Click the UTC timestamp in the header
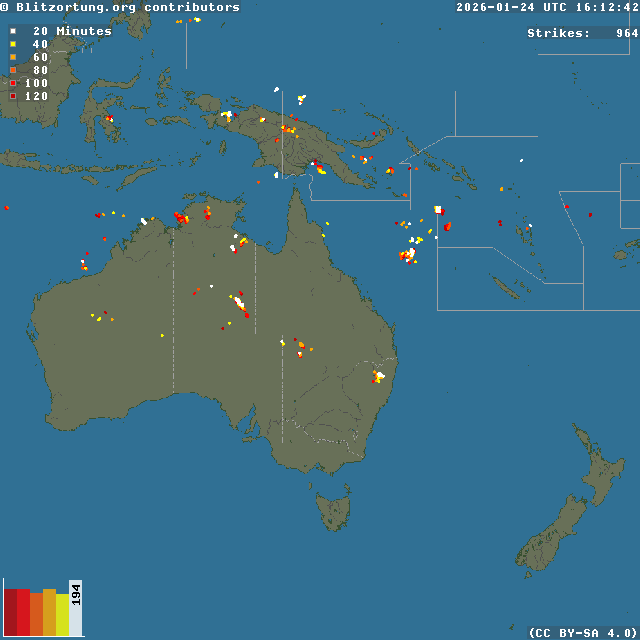 point(547,7)
